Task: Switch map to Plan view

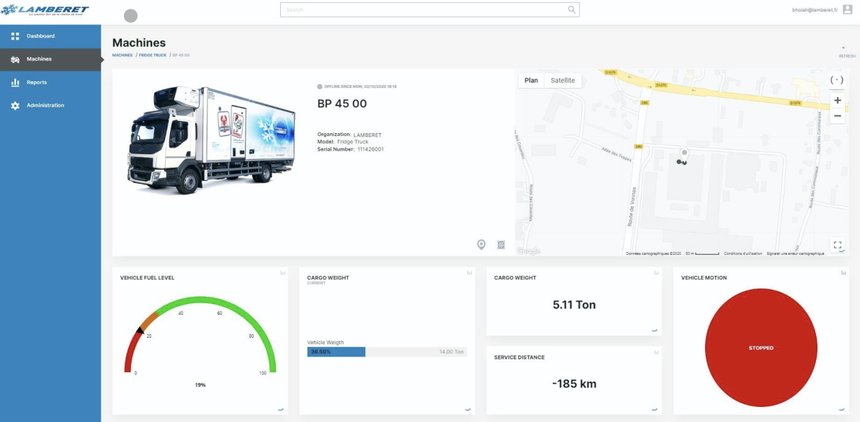Action: click(531, 80)
